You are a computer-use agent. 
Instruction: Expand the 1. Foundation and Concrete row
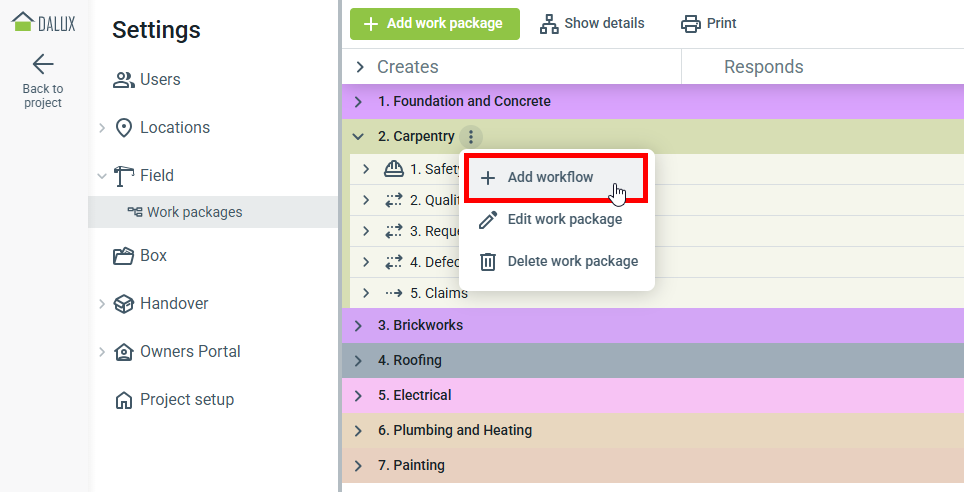pyautogui.click(x=358, y=102)
